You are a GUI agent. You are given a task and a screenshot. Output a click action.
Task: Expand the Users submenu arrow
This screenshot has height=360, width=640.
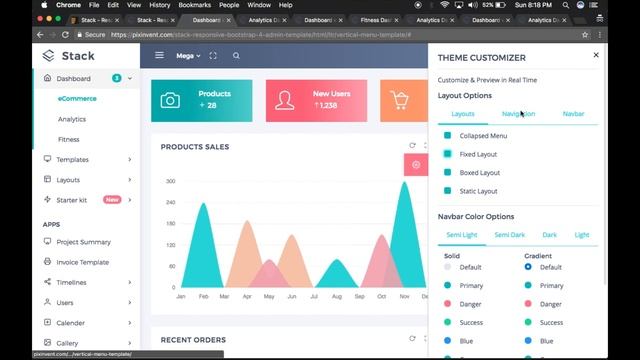coord(130,302)
